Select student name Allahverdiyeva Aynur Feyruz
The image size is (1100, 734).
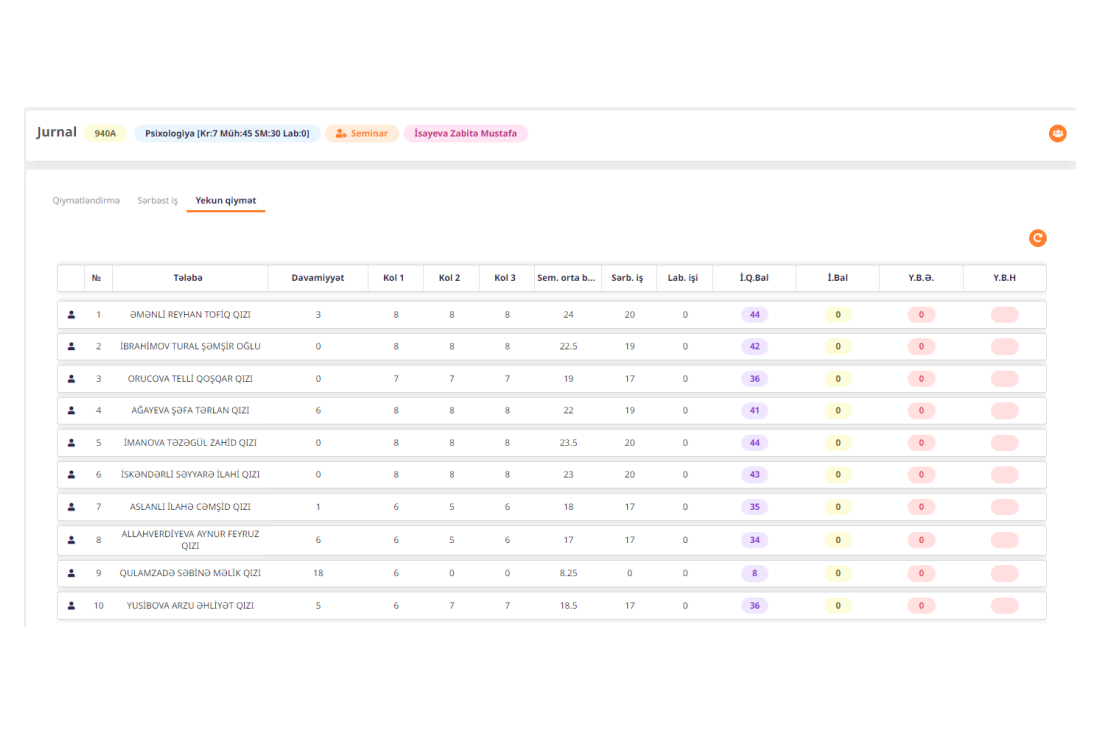(x=190, y=540)
